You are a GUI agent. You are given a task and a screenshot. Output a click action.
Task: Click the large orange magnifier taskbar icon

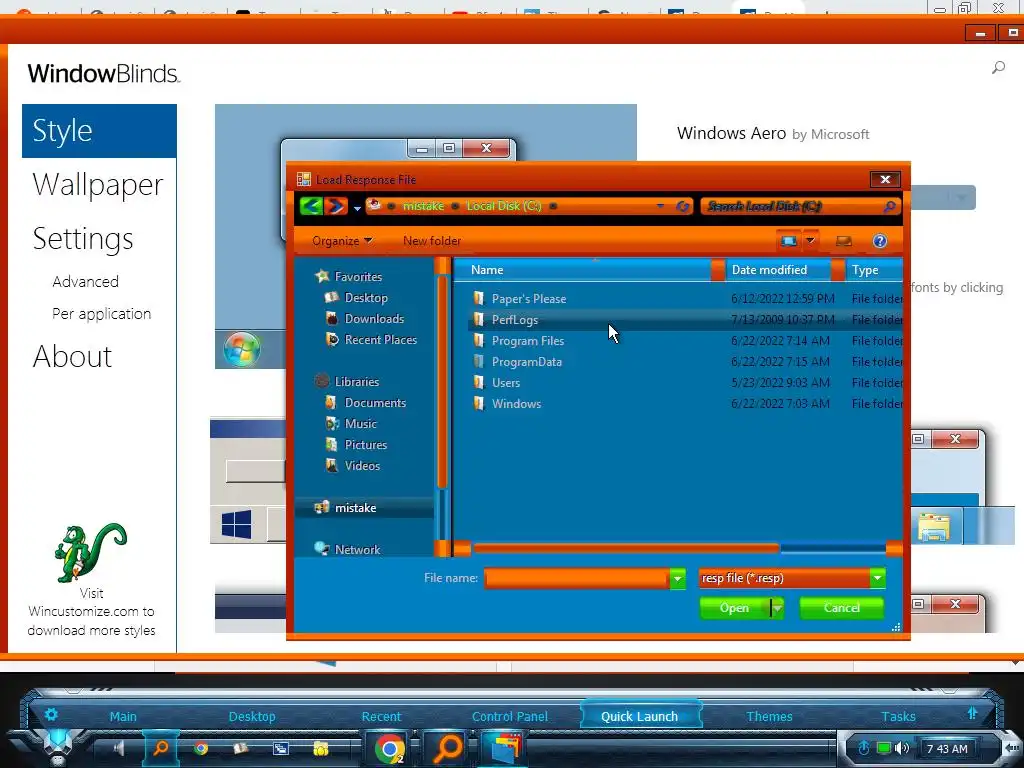[x=447, y=748]
